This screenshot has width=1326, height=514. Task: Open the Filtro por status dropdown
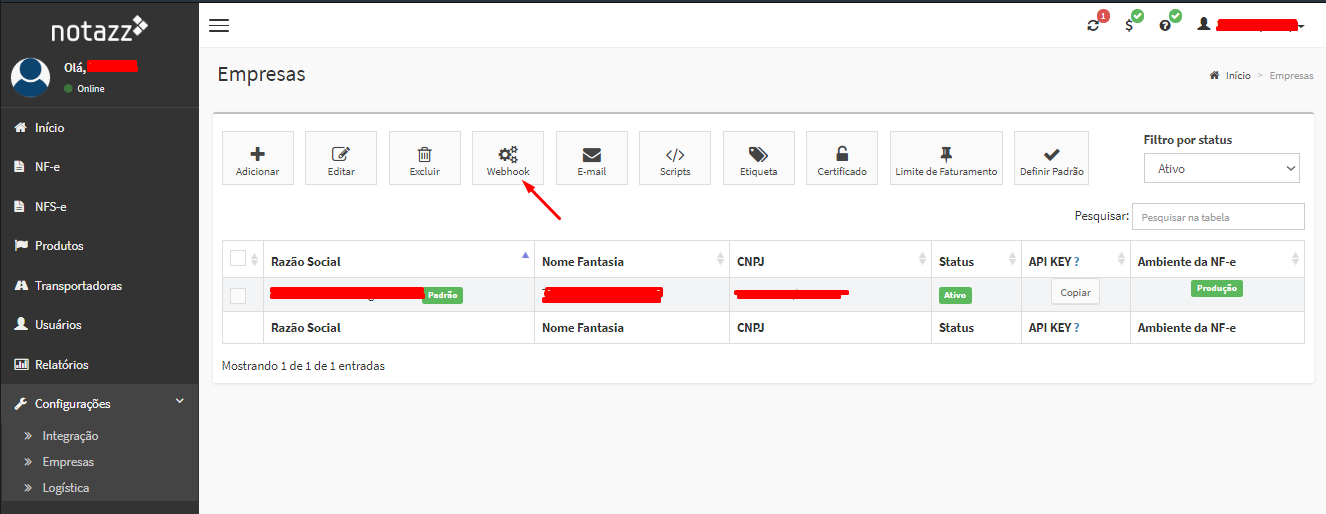[x=1222, y=169]
